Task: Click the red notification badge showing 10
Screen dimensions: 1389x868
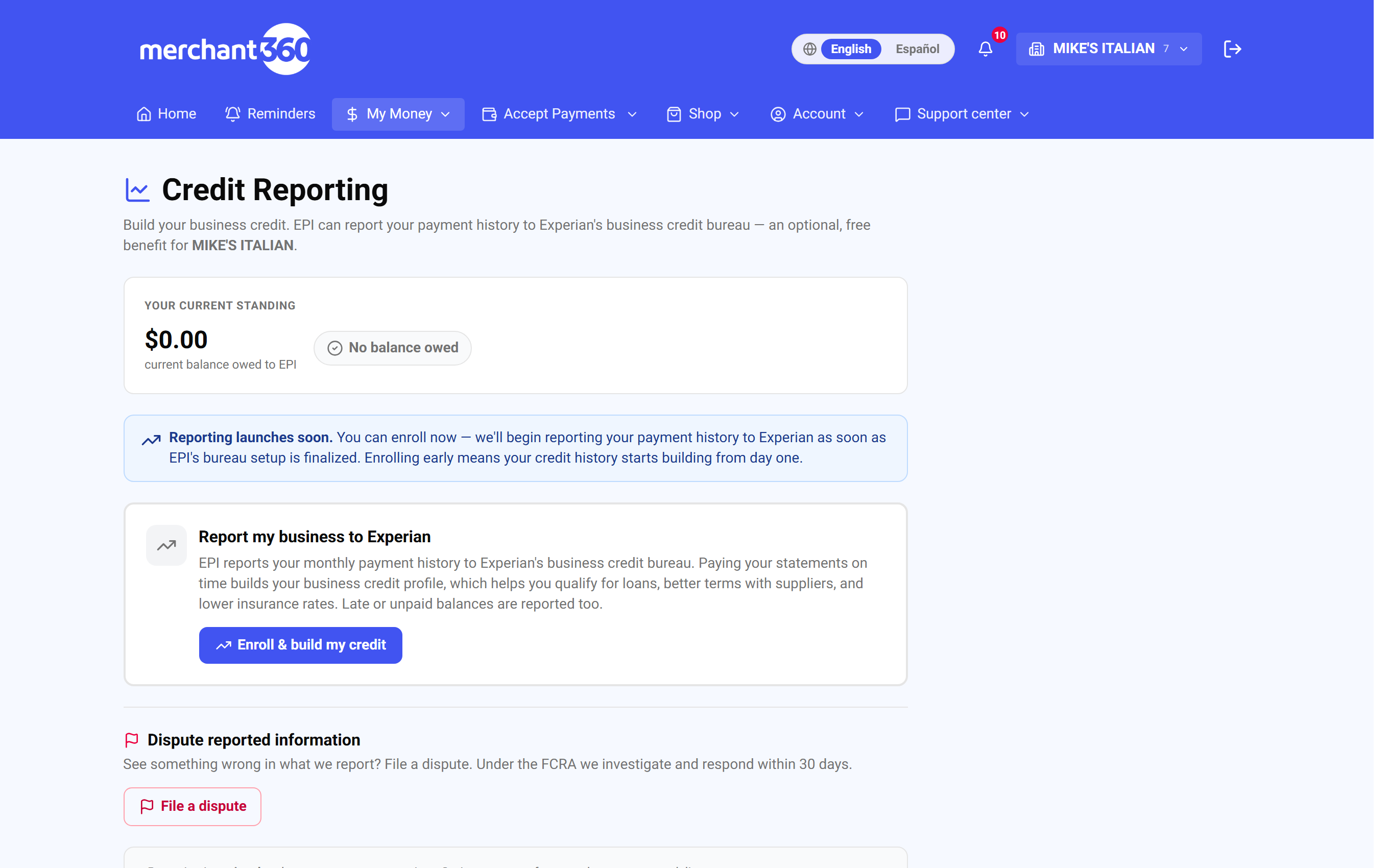Action: 999,35
